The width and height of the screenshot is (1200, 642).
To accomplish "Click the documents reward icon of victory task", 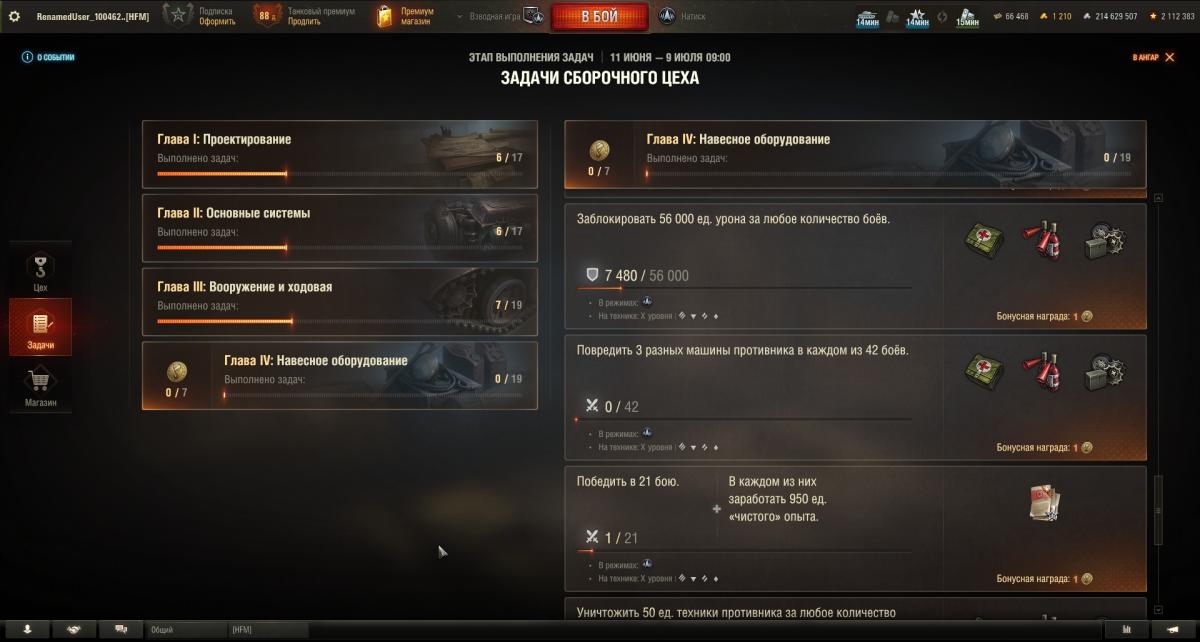I will pyautogui.click(x=1044, y=502).
